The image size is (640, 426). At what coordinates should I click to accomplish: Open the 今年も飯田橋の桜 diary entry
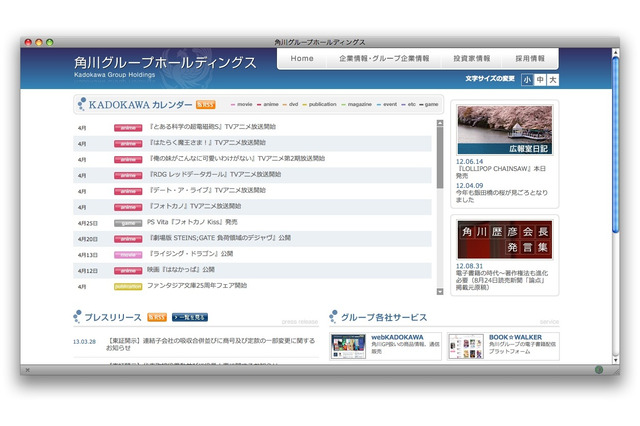pos(502,196)
